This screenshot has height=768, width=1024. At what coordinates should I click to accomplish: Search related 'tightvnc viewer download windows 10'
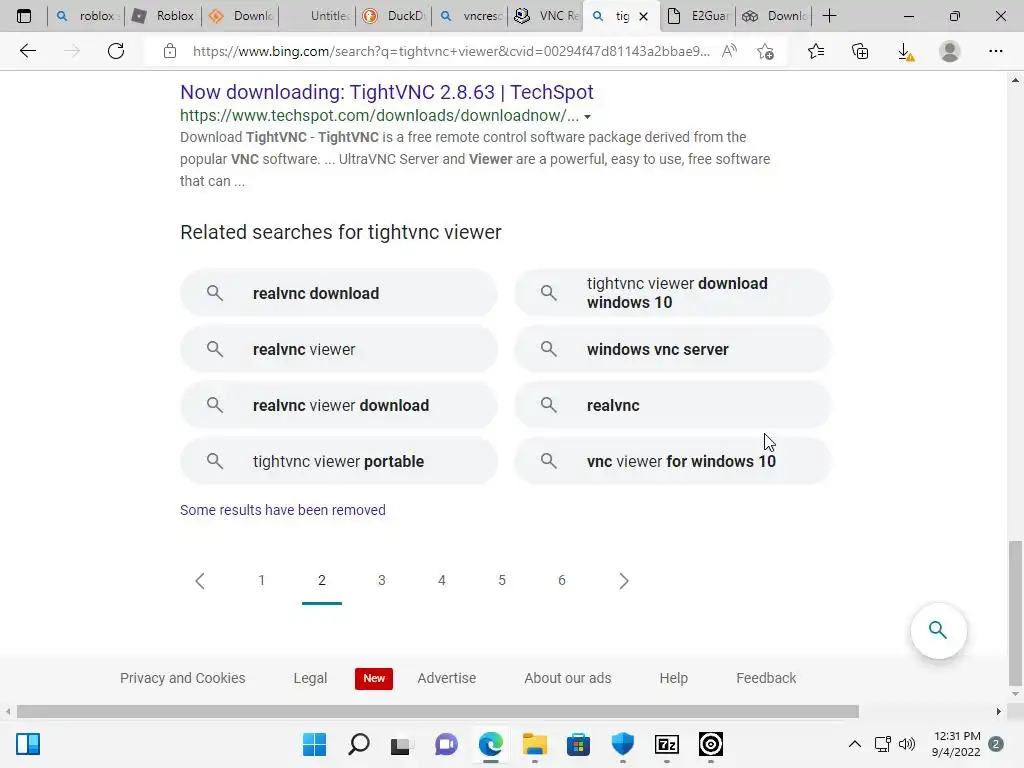pos(673,293)
